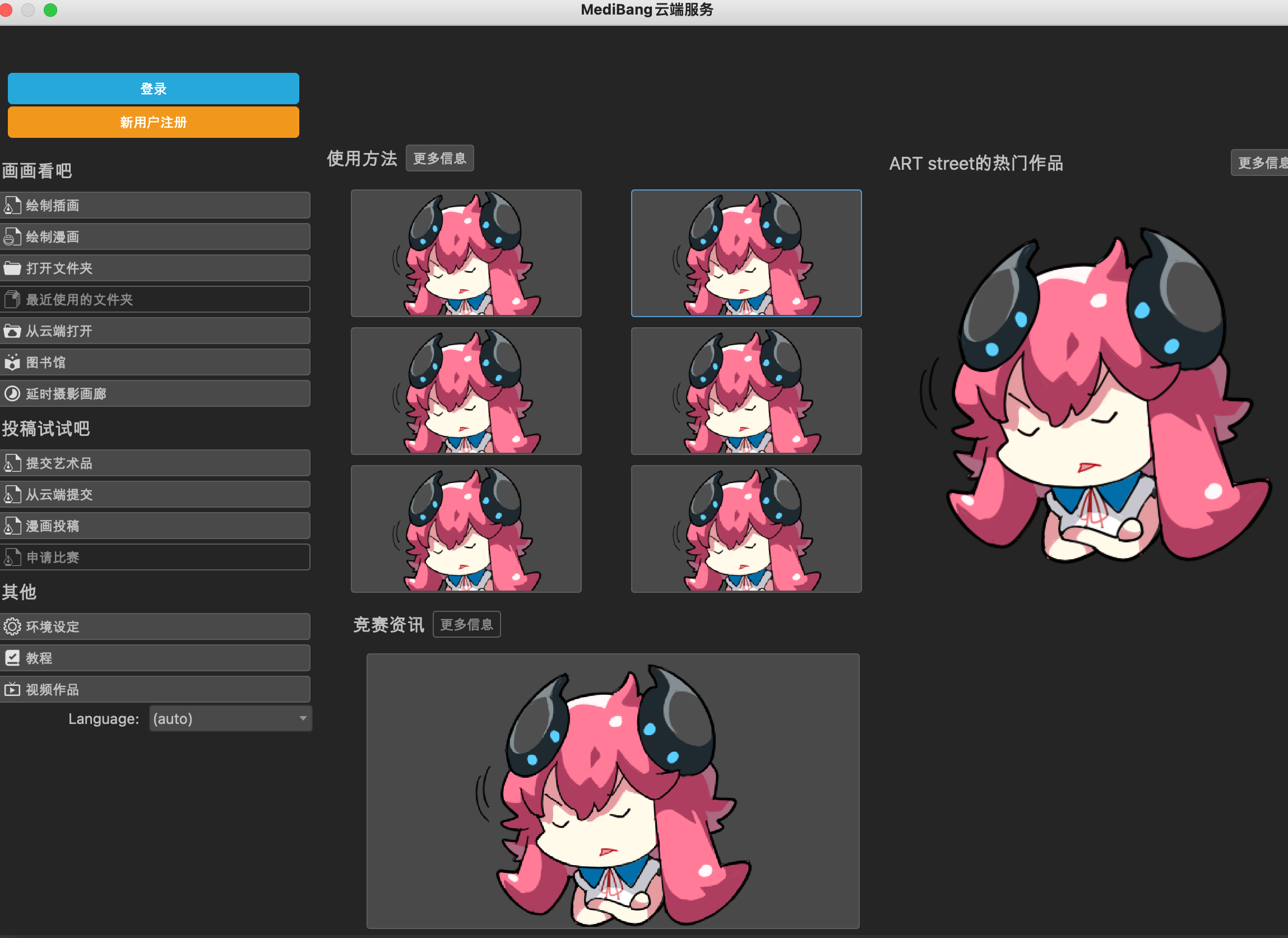Click the 绘制漫画 comic page icon
The height and width of the screenshot is (938, 1288).
(x=12, y=237)
